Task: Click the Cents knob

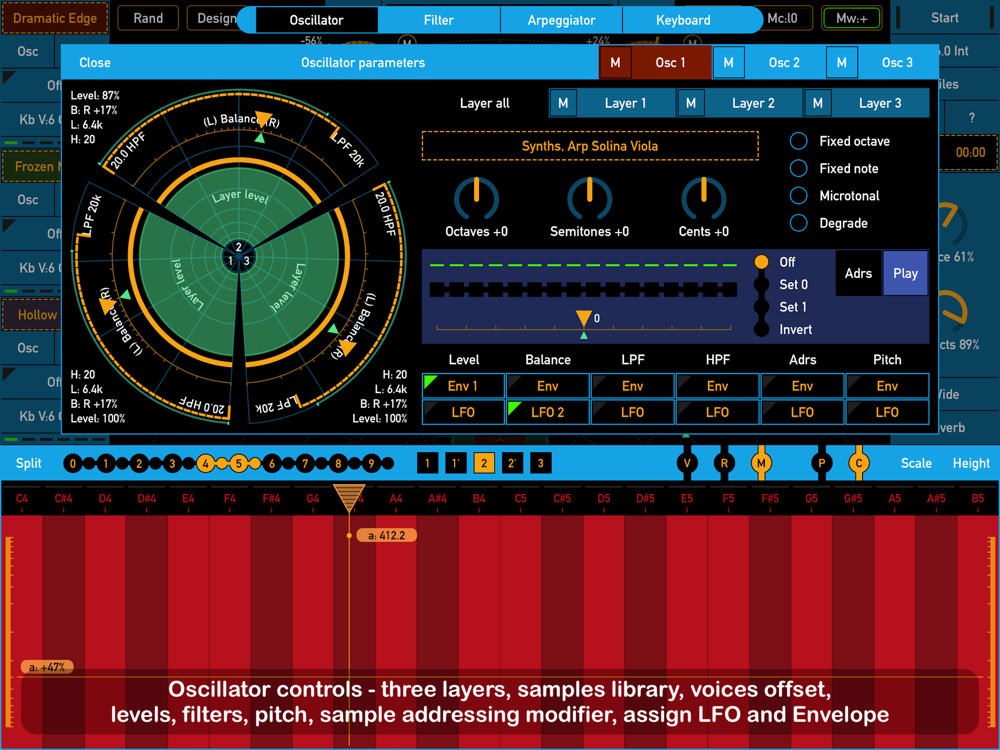Action: click(703, 199)
